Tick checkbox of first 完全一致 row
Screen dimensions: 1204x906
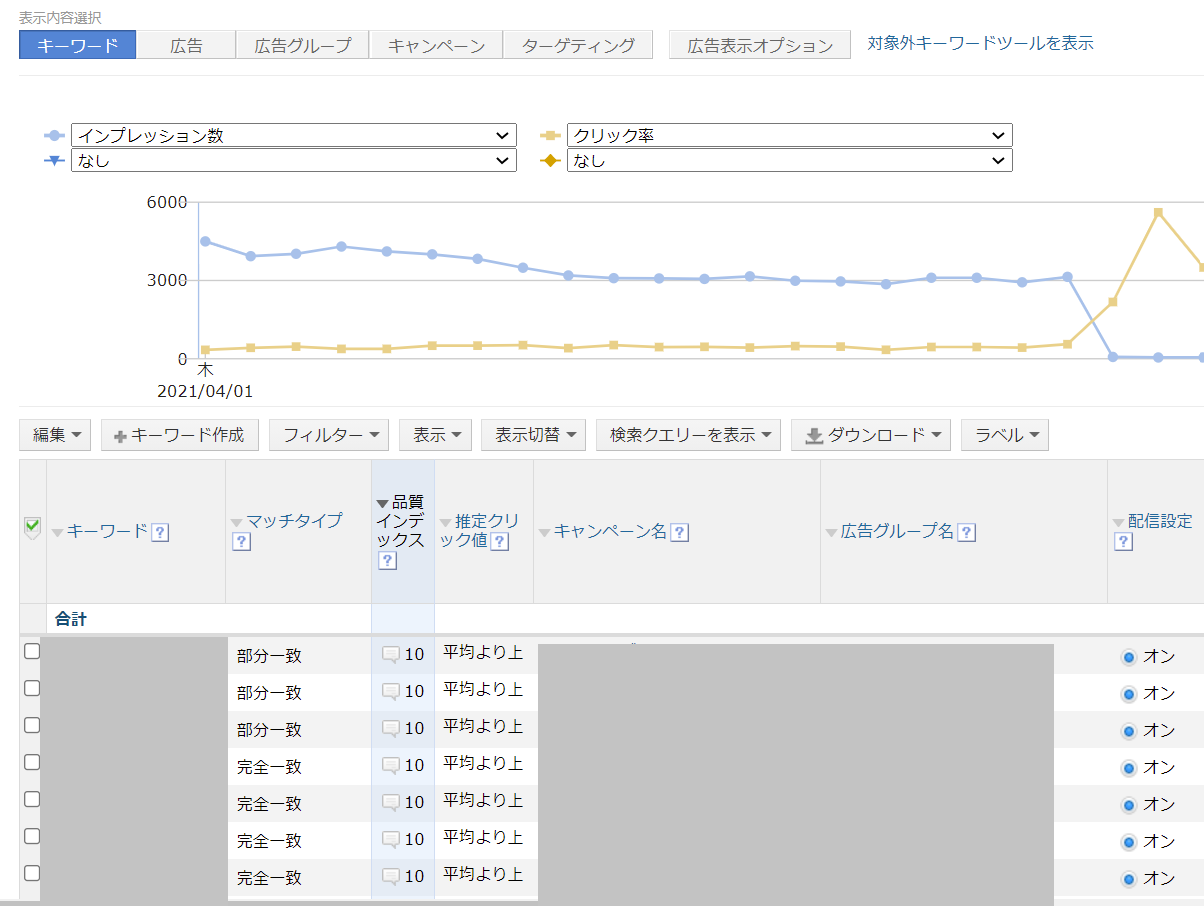tap(32, 762)
